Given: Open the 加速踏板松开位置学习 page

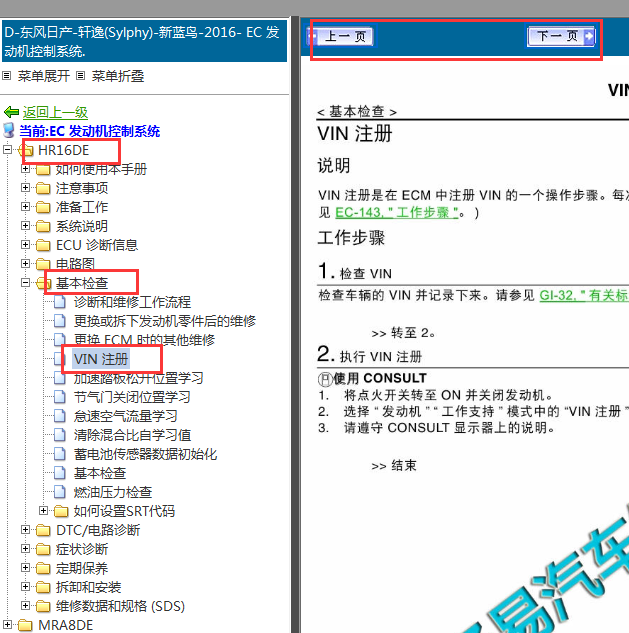Looking at the screenshot, I should coord(138,378).
